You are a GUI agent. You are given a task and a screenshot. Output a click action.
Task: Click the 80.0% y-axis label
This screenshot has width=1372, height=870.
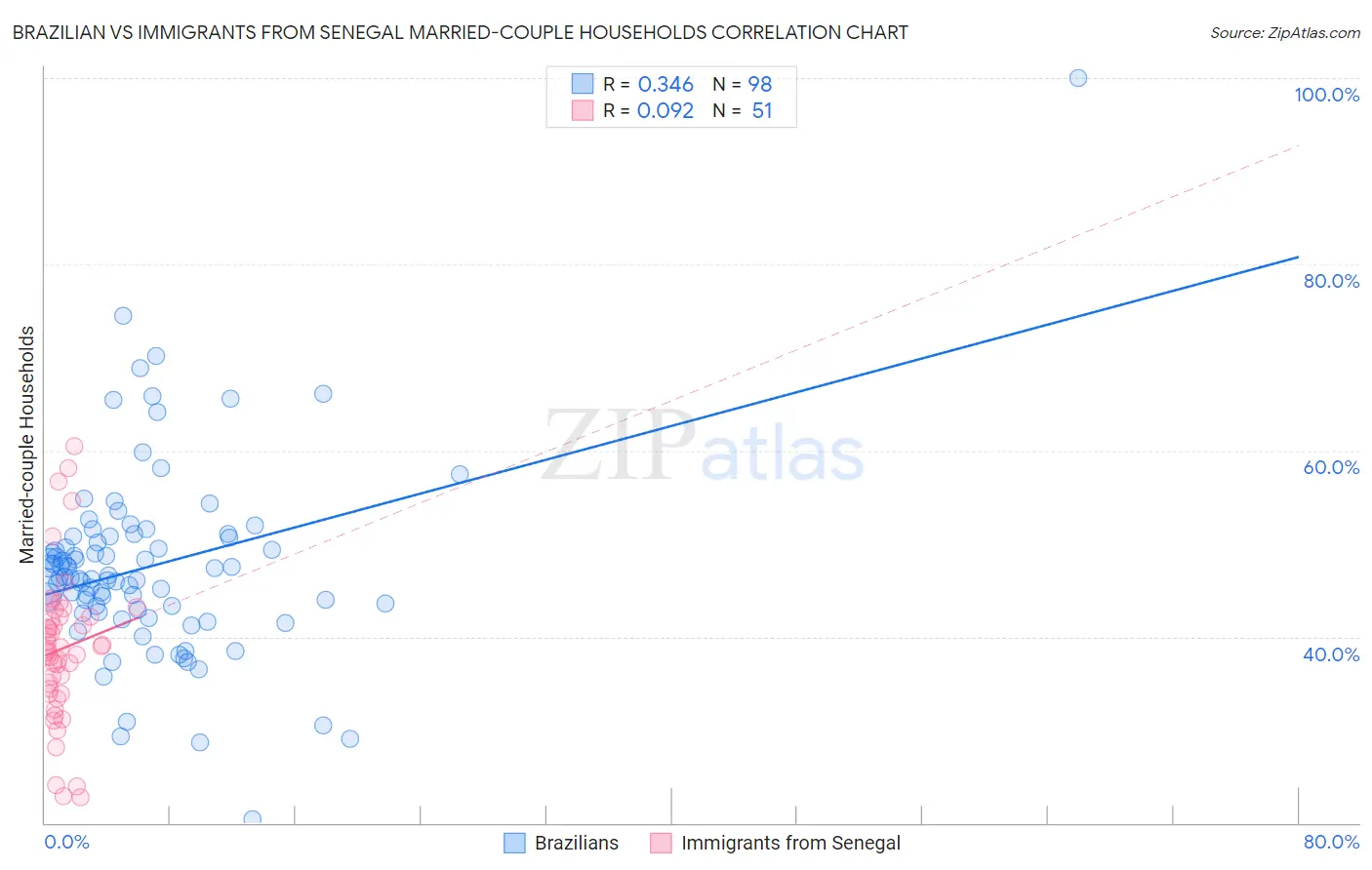point(1331,281)
